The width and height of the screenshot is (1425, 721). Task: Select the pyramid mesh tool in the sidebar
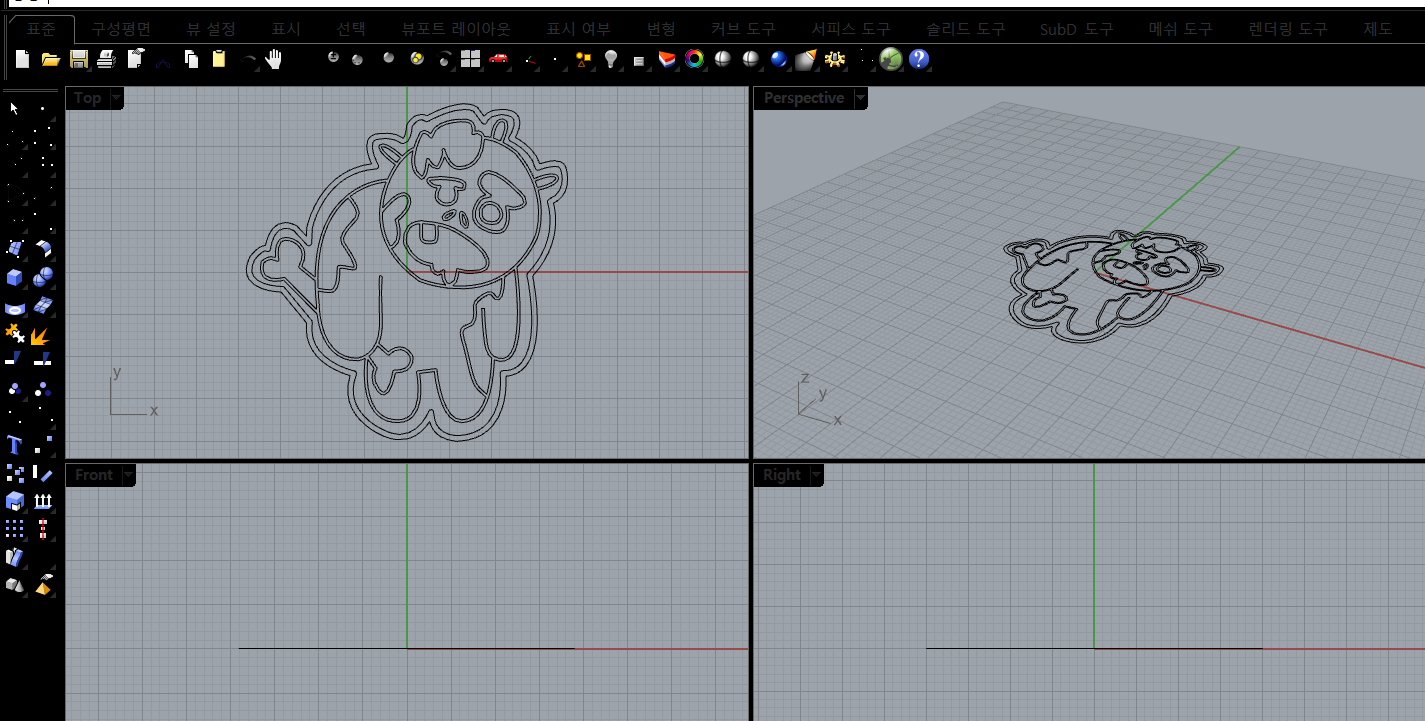pyautogui.click(x=43, y=585)
